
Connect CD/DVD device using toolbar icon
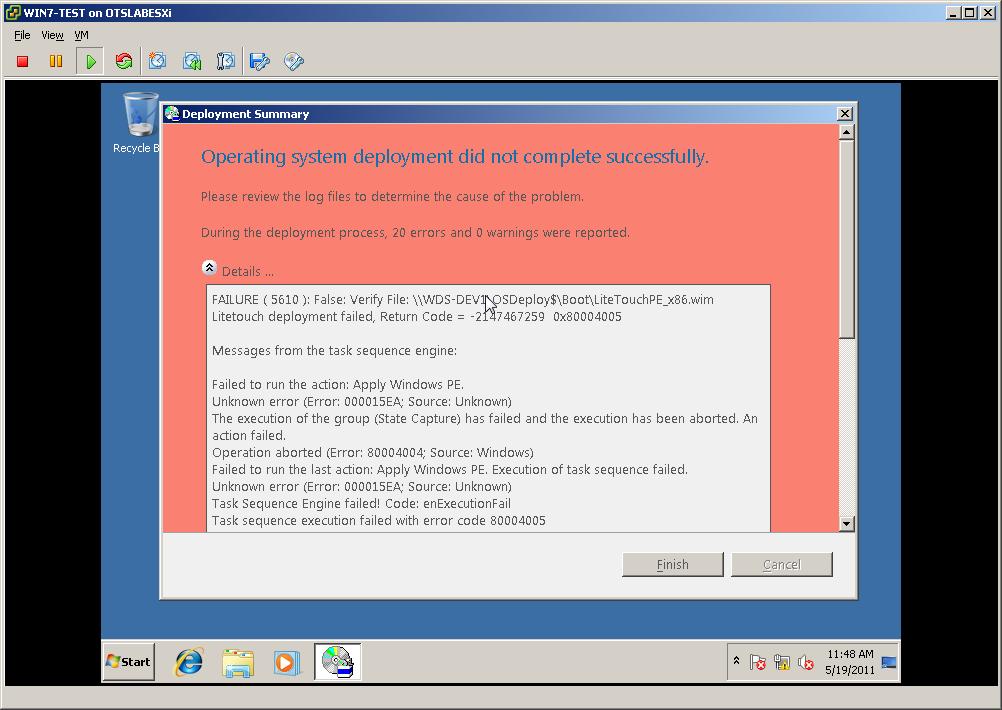294,62
